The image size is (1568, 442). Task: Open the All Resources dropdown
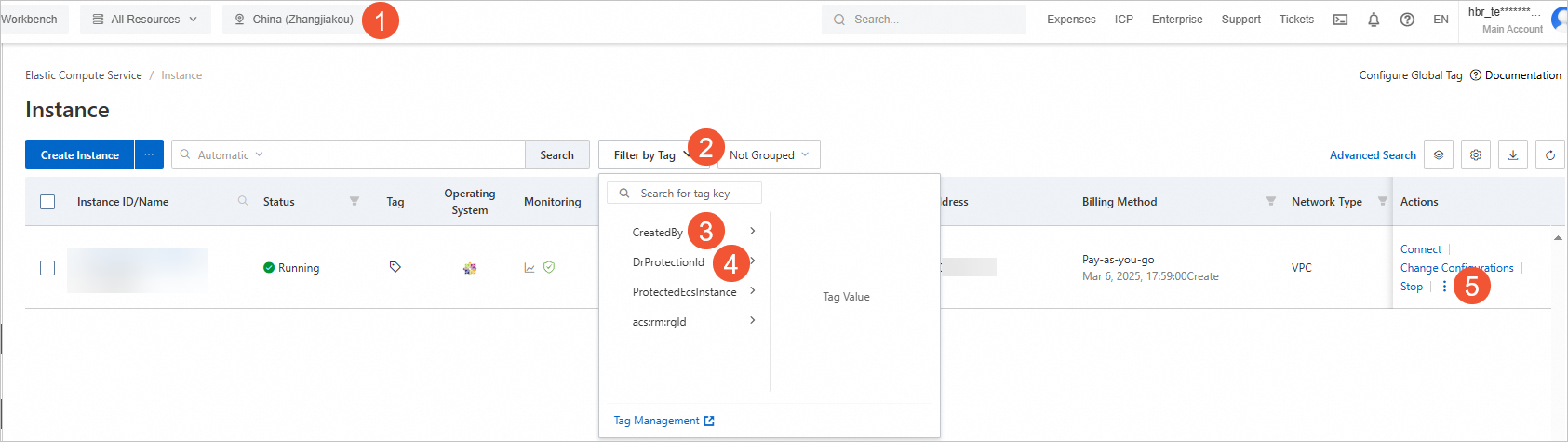[x=145, y=20]
